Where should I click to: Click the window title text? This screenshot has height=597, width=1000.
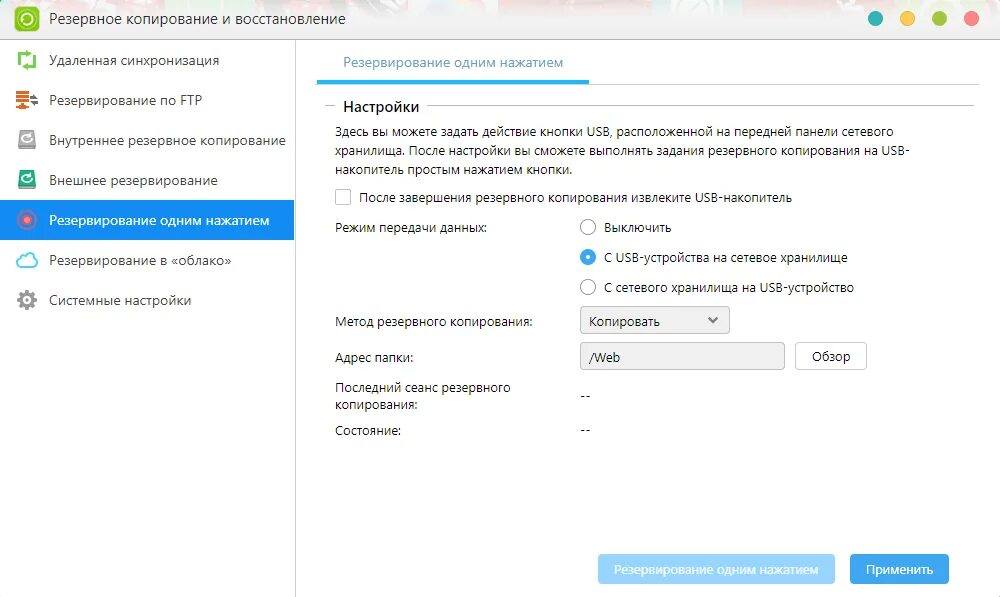pos(197,19)
